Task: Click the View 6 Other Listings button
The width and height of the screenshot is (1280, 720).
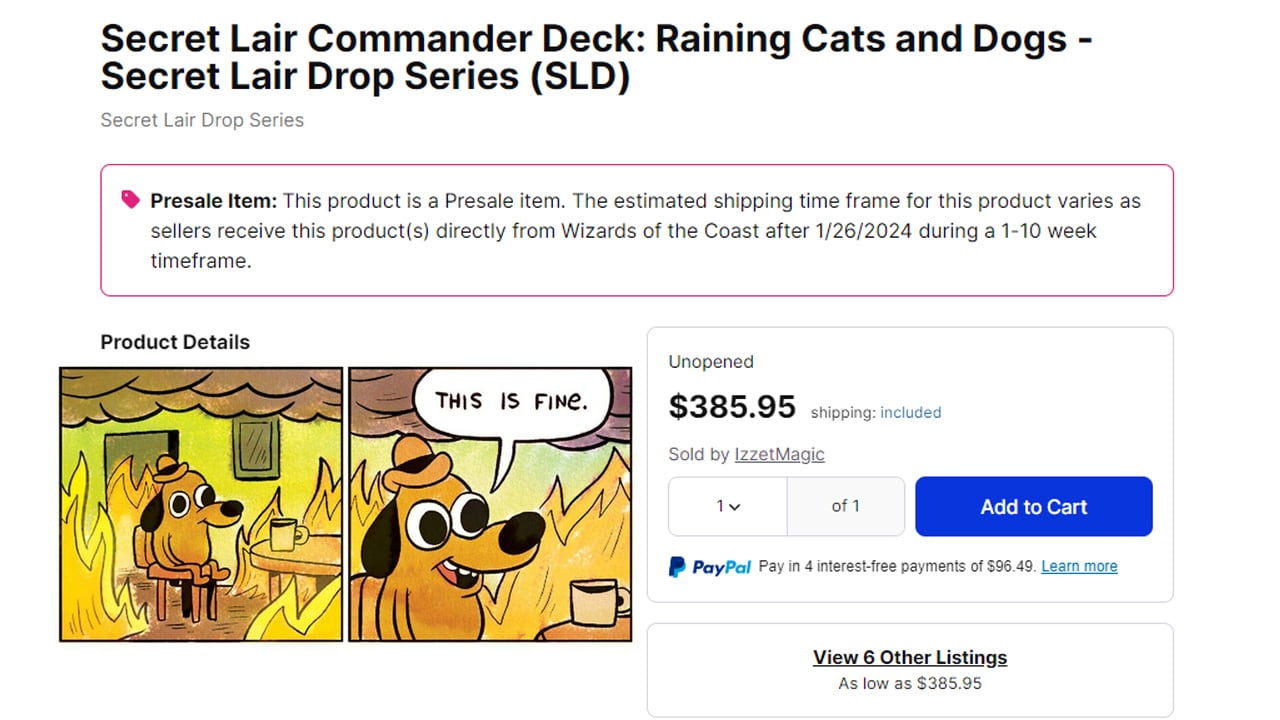Action: click(909, 657)
